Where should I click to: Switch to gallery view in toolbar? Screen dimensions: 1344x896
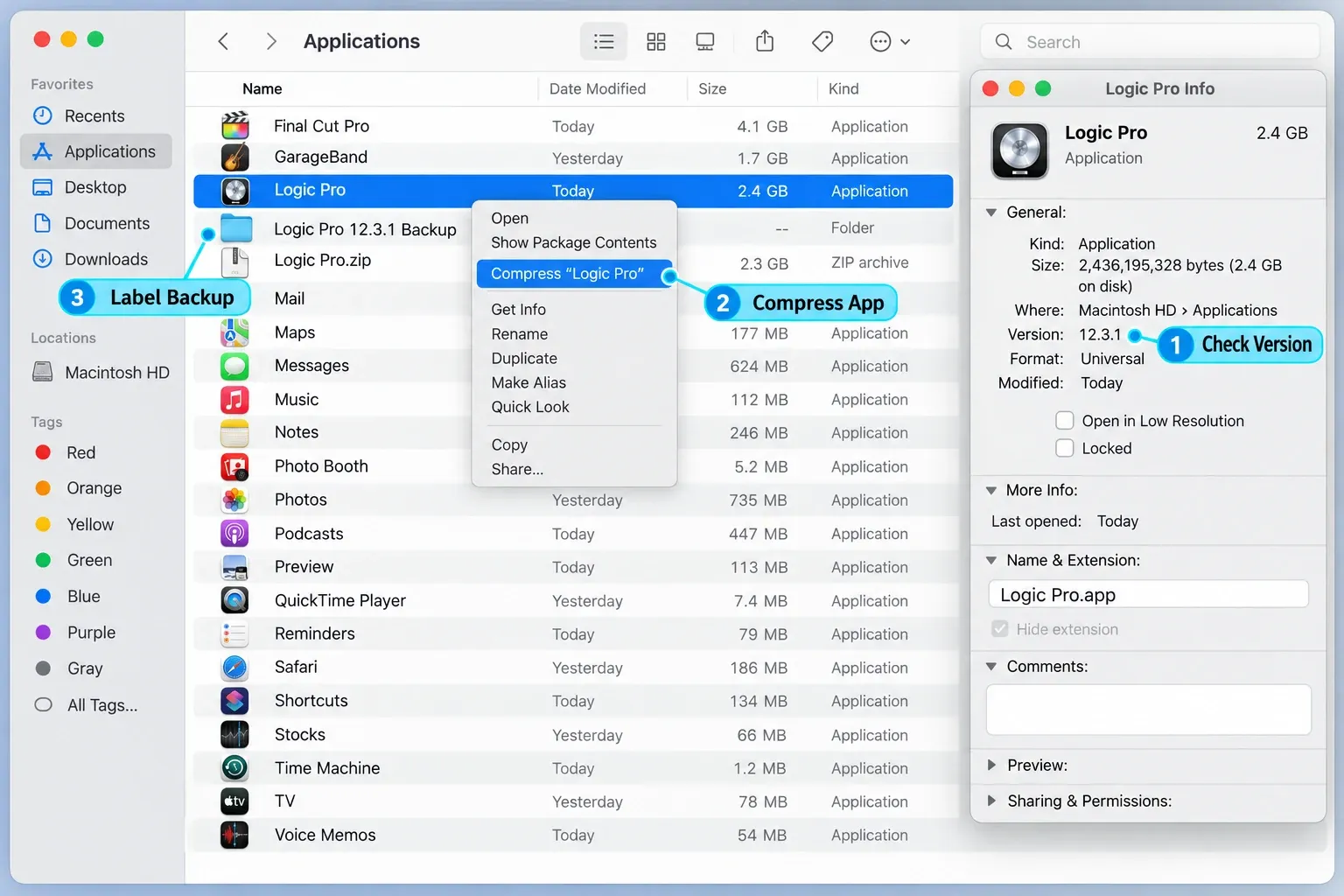coord(705,41)
